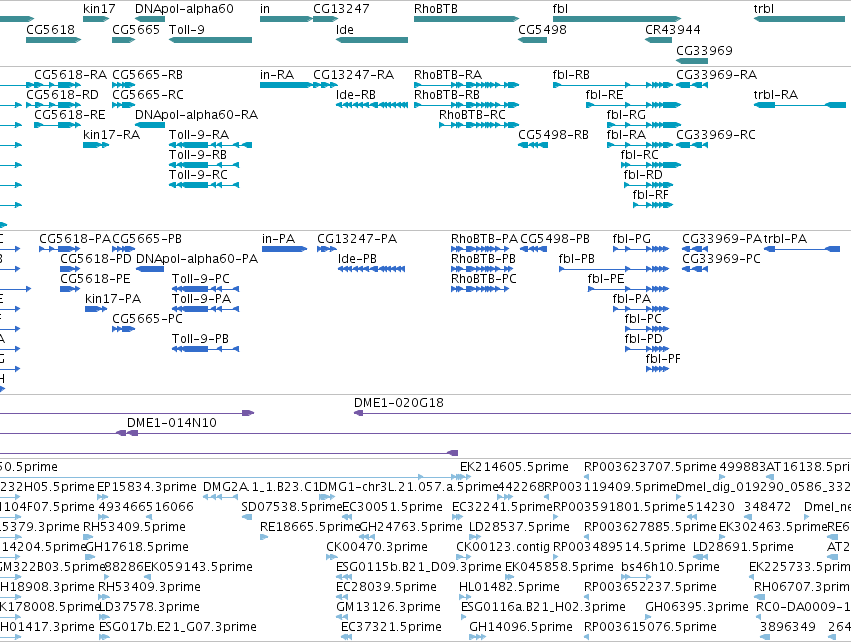
Task: Select the CG5498 gene label
Action: point(542,29)
